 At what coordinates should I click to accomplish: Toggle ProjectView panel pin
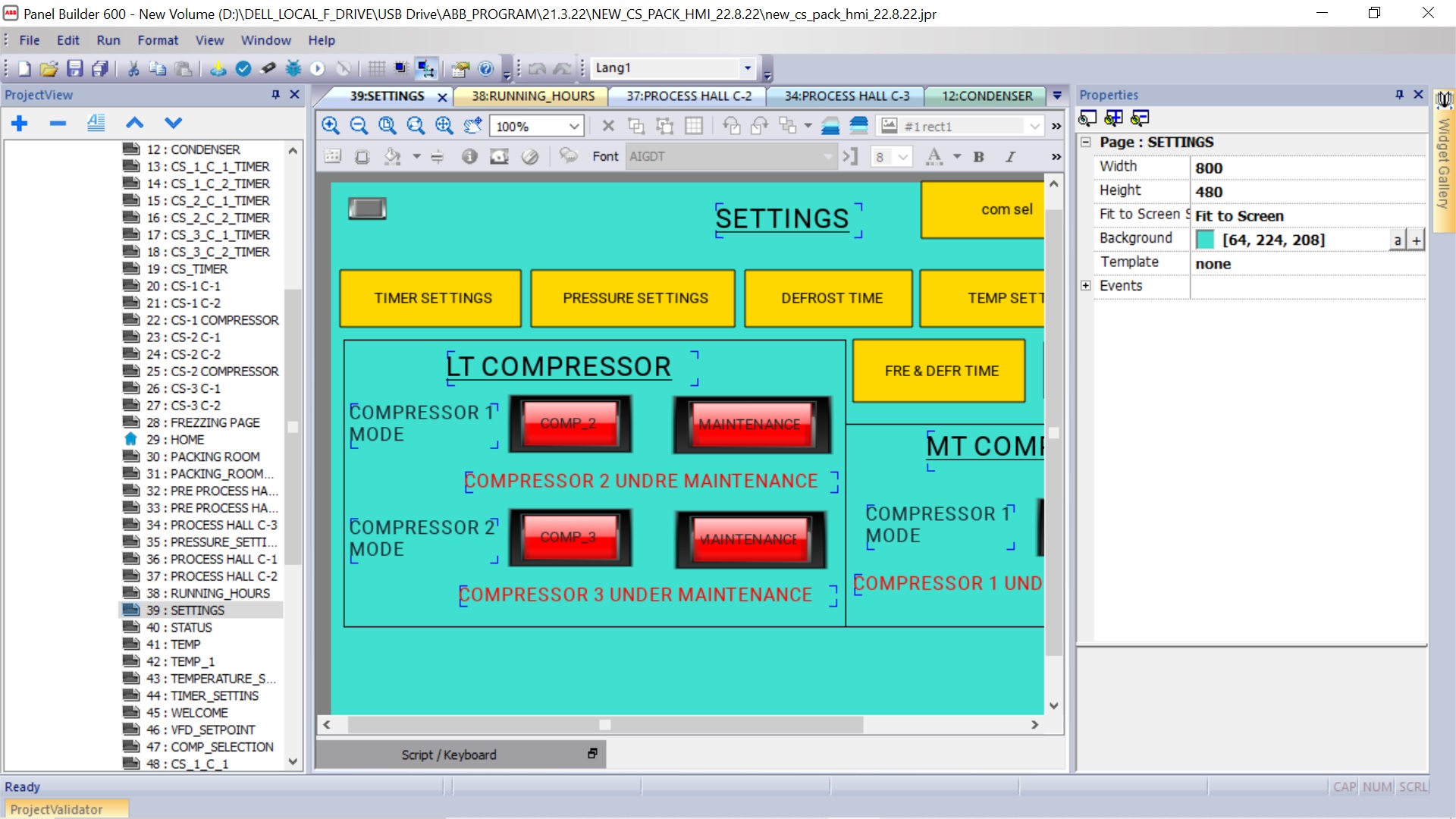tap(275, 95)
